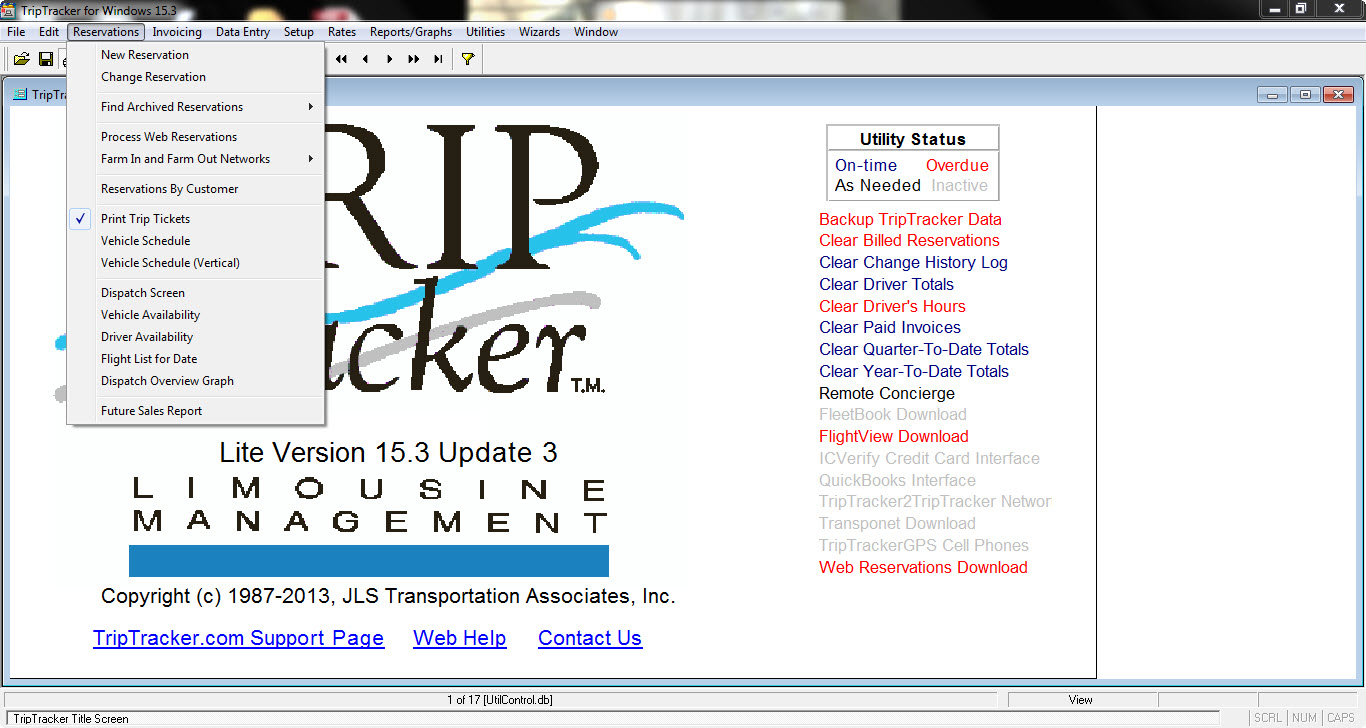The image size is (1366, 728).
Task: Run Clear Year-To-Date Totals utility
Action: coord(914,371)
